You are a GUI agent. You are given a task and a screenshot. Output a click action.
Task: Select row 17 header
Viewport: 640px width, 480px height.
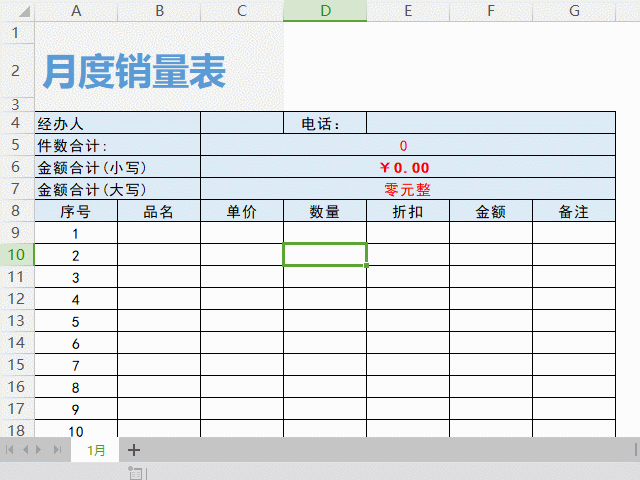pos(16,409)
